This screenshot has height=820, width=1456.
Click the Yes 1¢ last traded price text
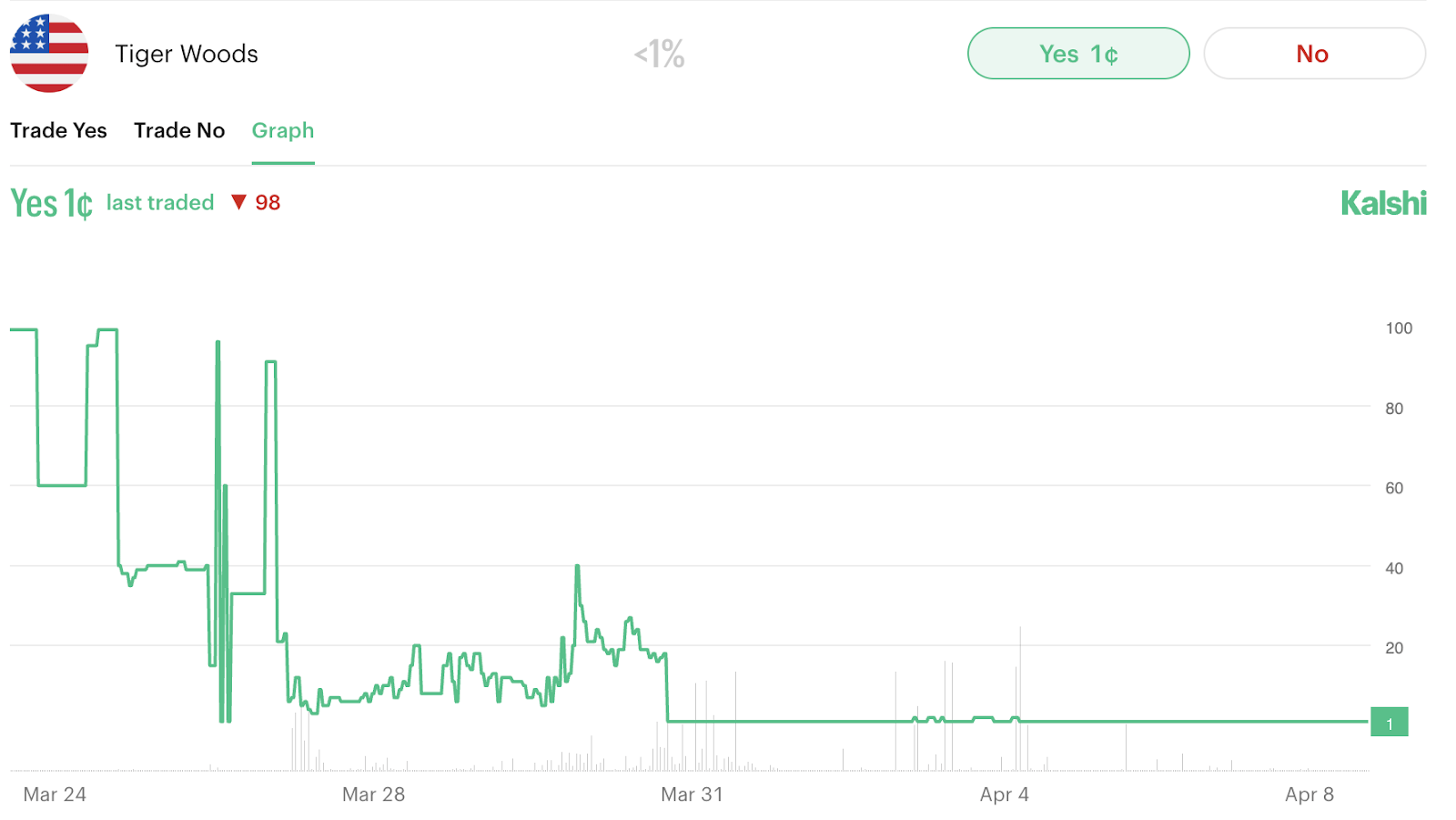pyautogui.click(x=52, y=203)
